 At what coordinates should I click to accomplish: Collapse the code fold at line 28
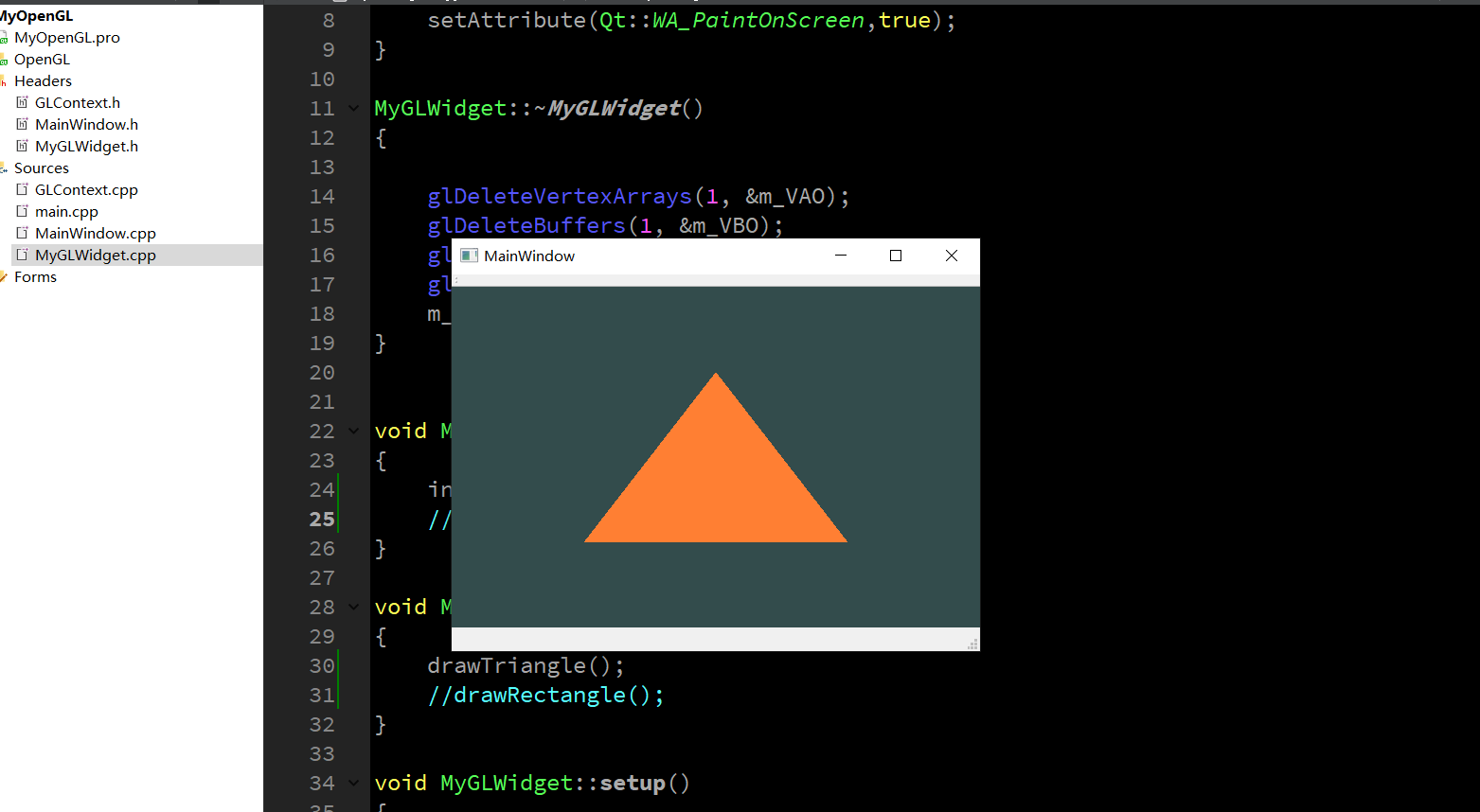(353, 608)
